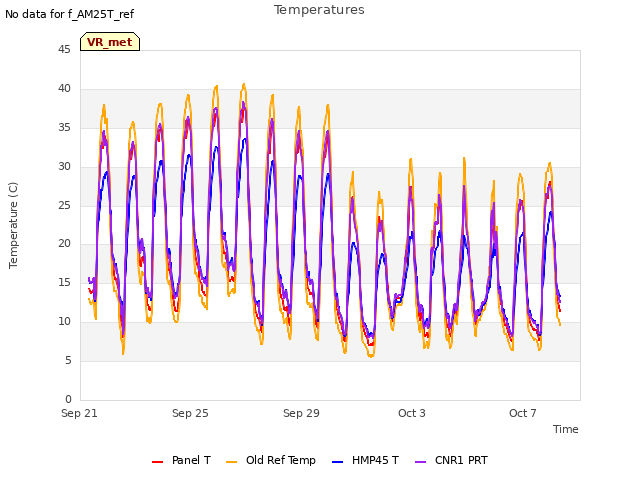
Task: Click the Sep 21 x-axis label
Action: click(x=79, y=413)
